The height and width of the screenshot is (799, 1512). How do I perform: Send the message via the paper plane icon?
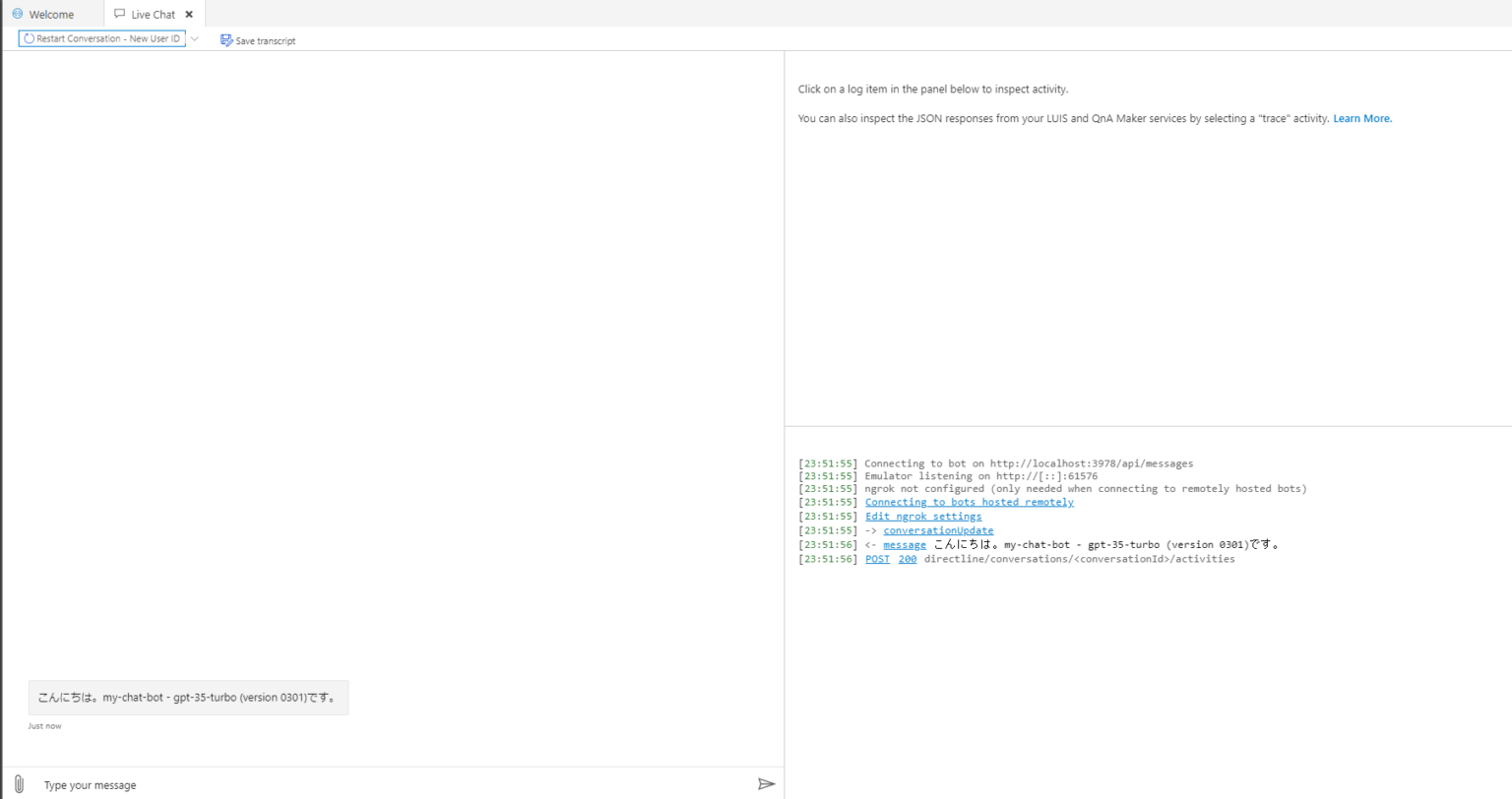click(766, 784)
